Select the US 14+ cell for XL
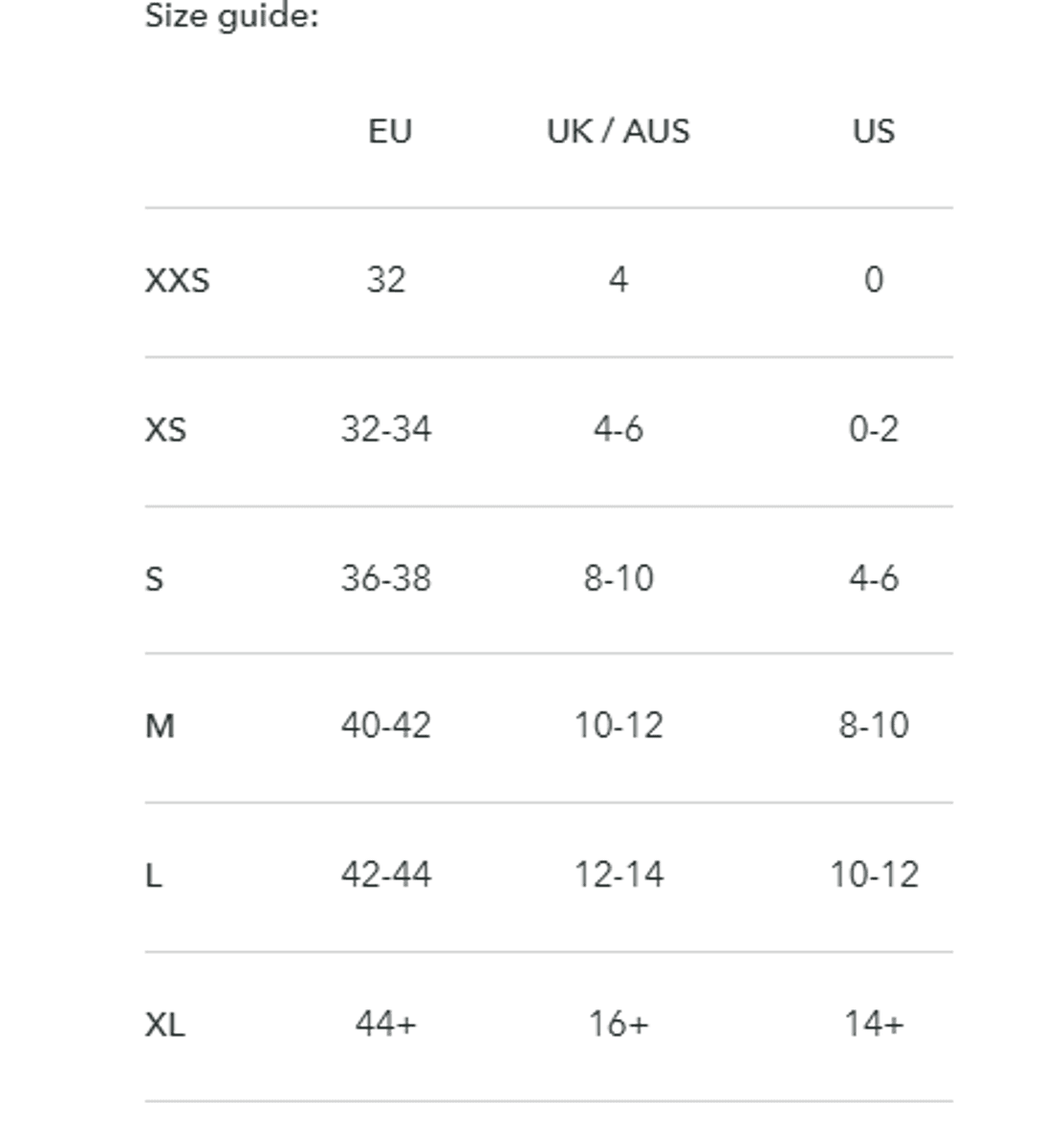 [x=874, y=1025]
